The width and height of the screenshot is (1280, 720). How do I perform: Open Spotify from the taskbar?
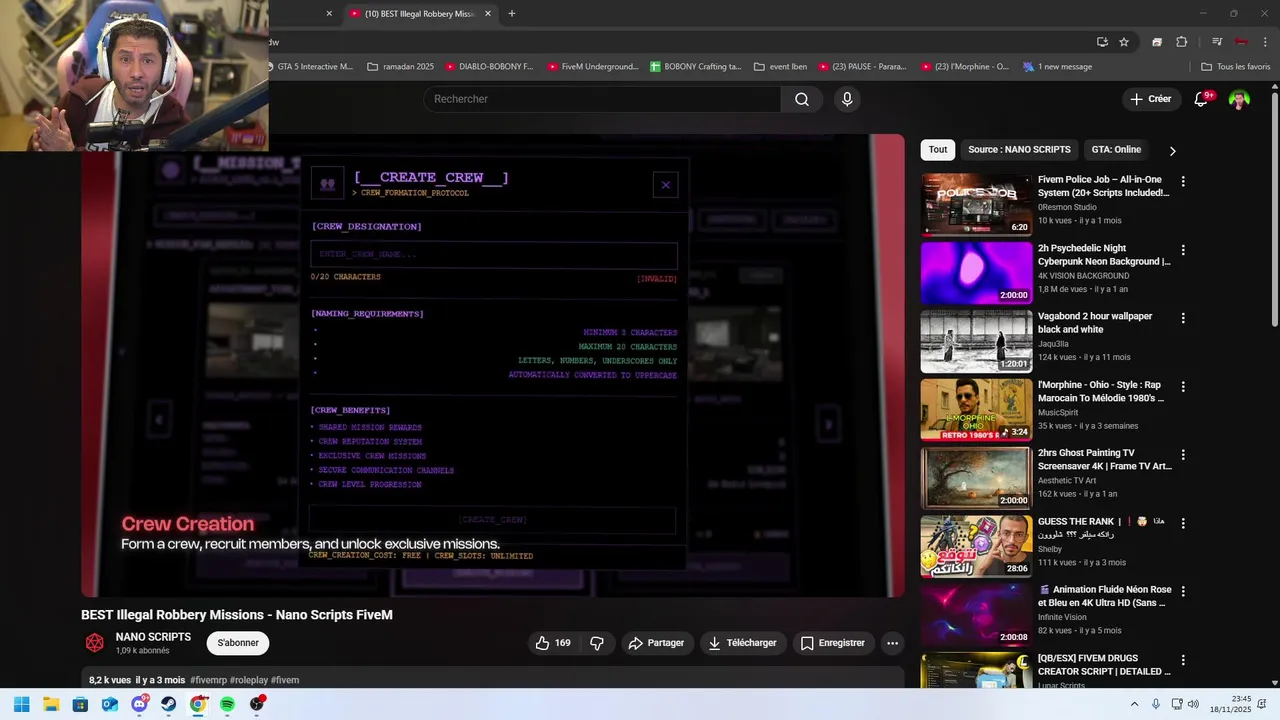click(x=228, y=704)
